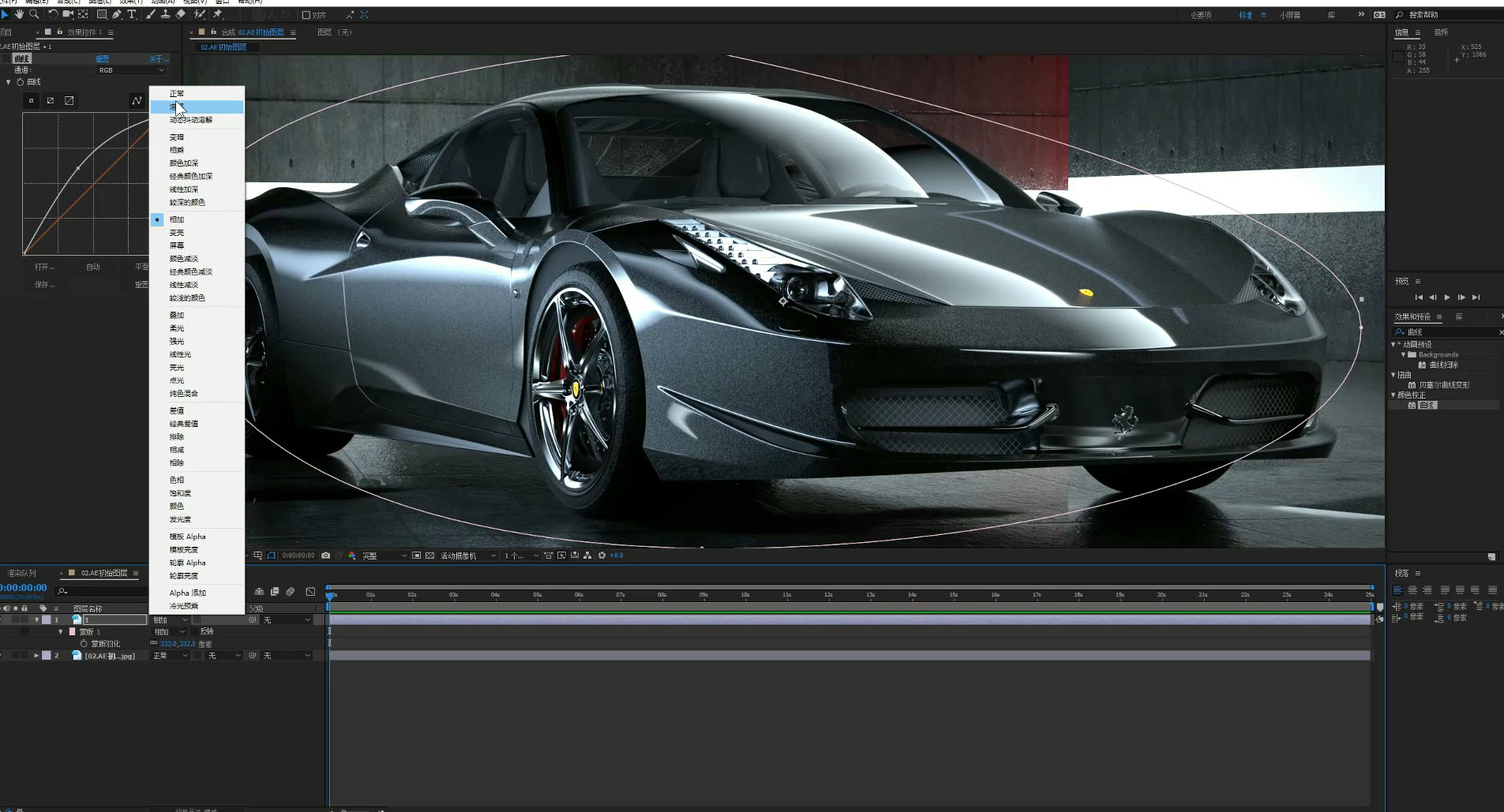
Task: Select the Unified Camera tool
Action: [x=68, y=14]
